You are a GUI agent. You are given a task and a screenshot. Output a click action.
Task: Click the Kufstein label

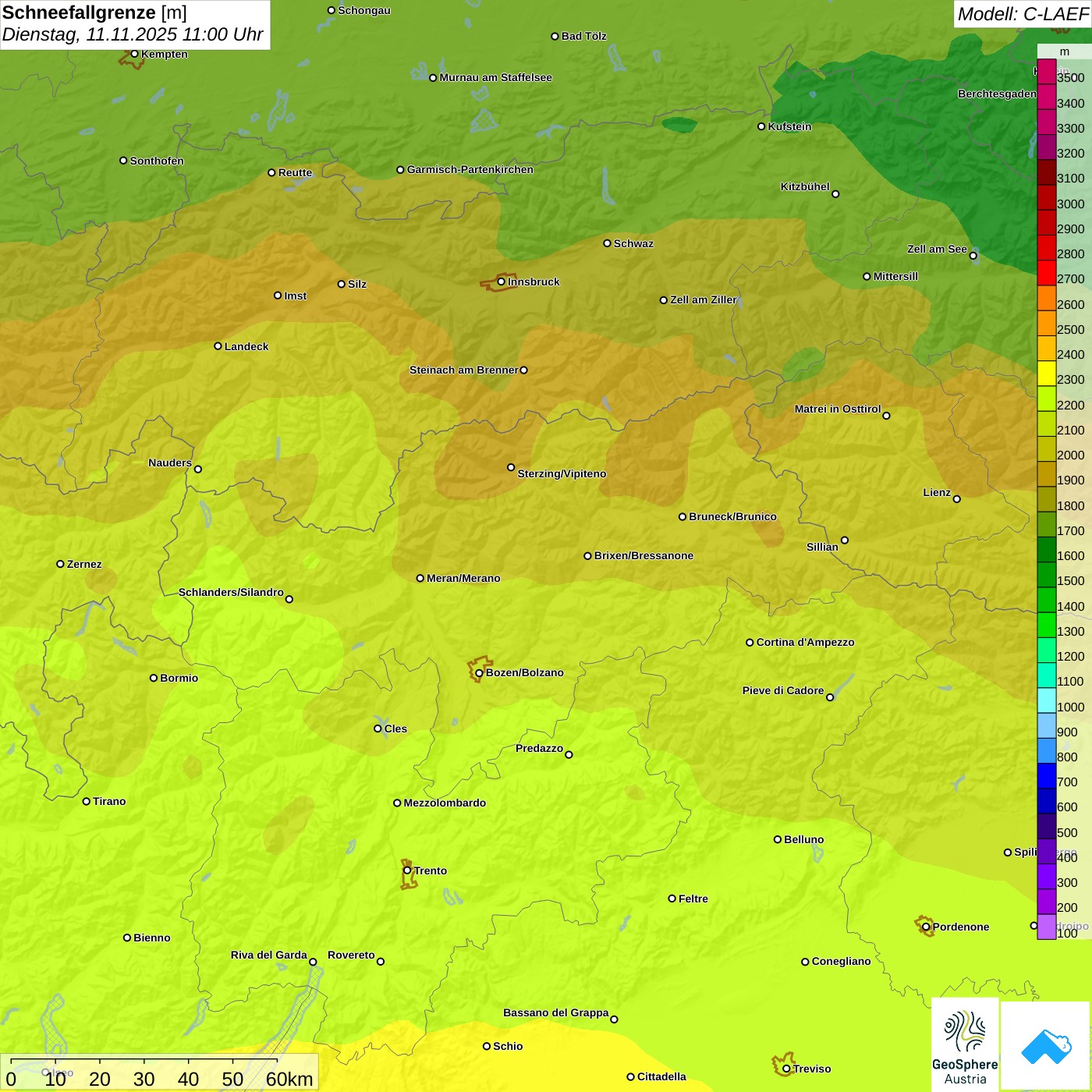point(790,126)
